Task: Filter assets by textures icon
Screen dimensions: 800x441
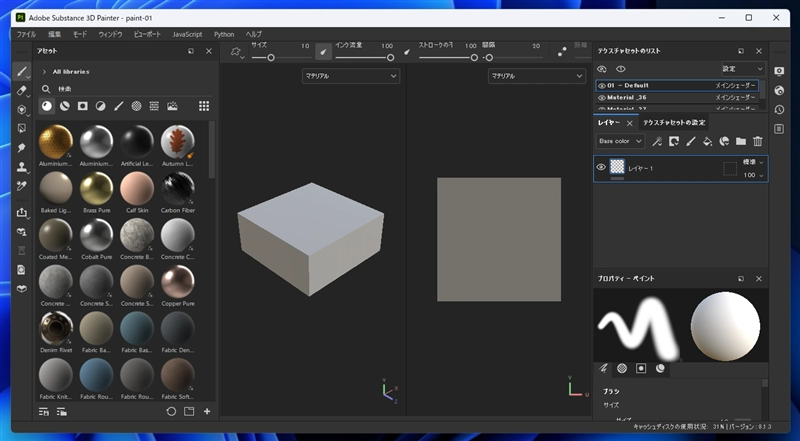Action: (154, 106)
